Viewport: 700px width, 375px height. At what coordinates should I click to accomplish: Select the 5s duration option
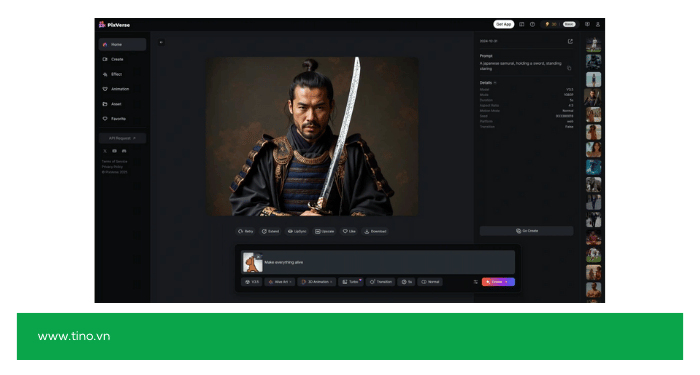click(407, 282)
